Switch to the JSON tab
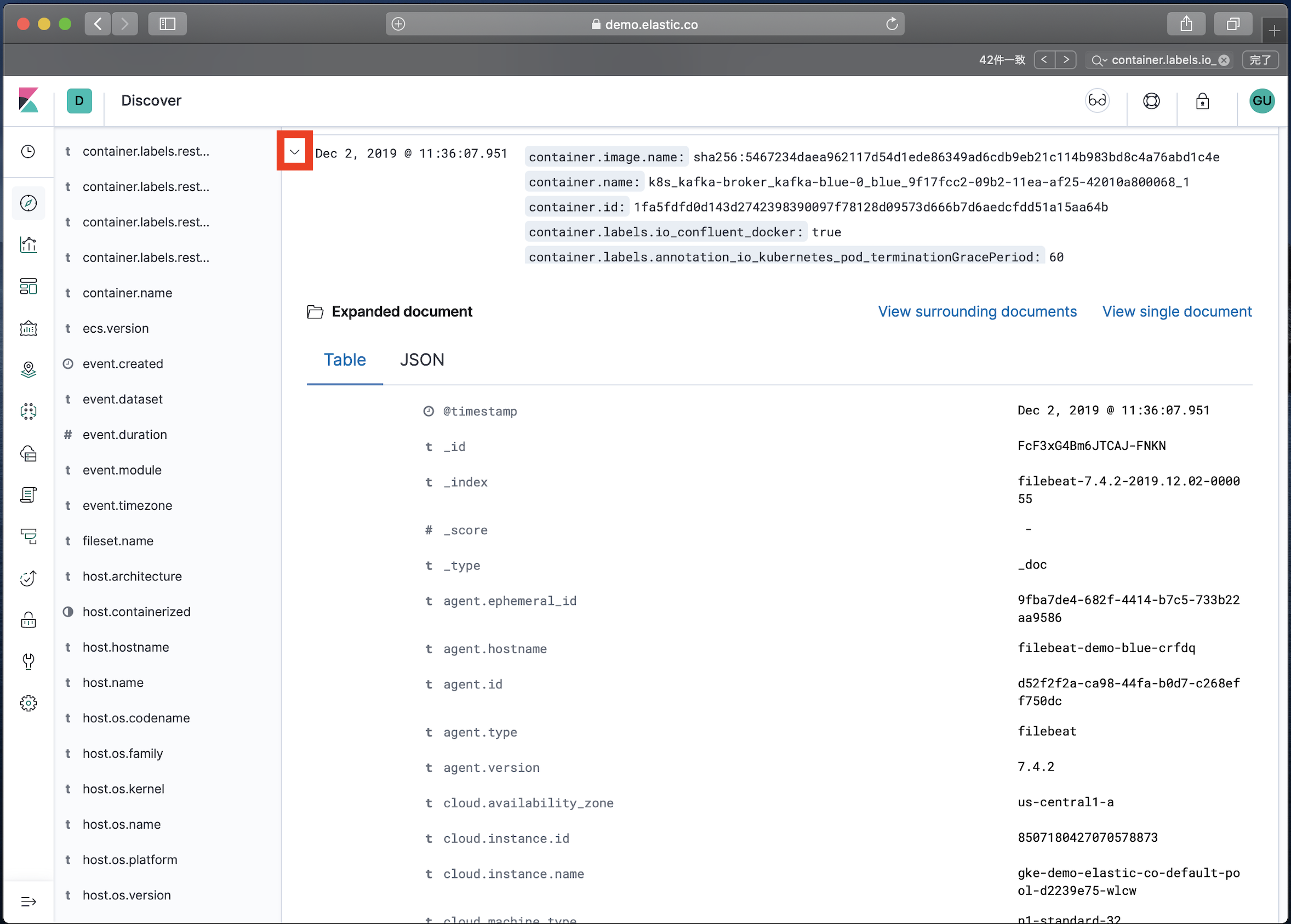The height and width of the screenshot is (924, 1291). point(421,360)
